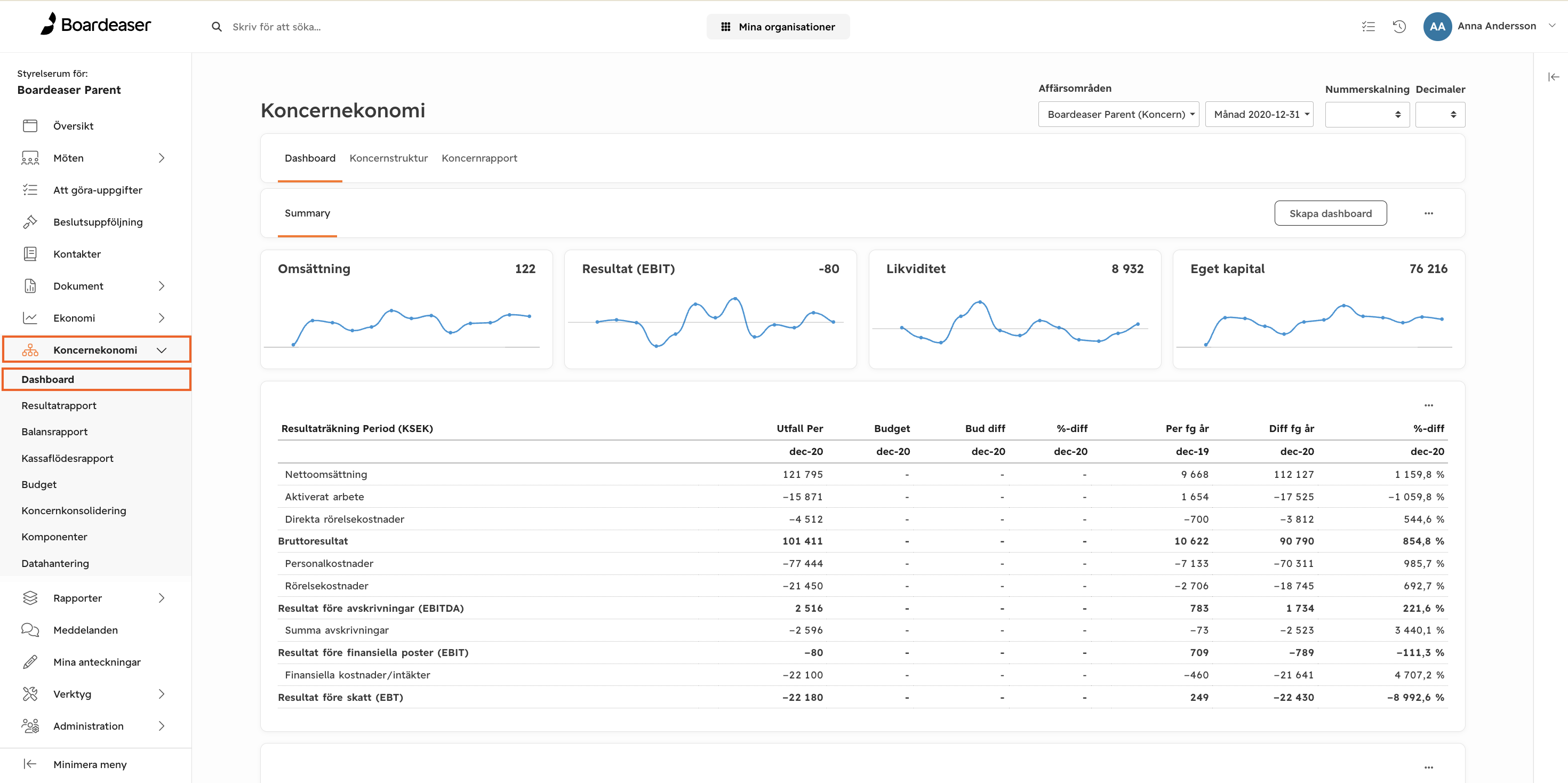This screenshot has height=783, width=1568.
Task: Expand the Administration submenu chevron
Action: pos(161,726)
